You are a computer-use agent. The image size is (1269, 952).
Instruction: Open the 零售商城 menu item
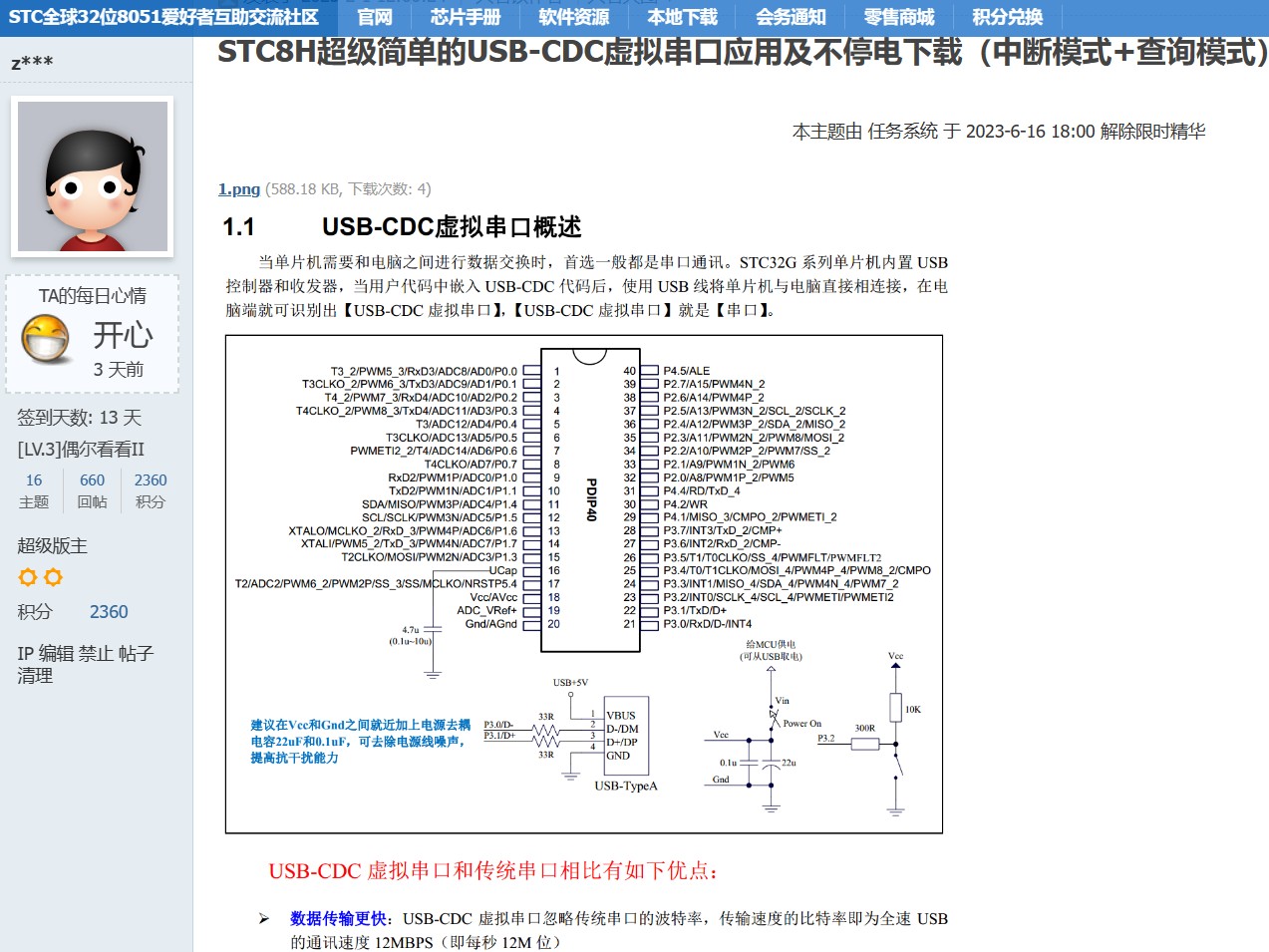point(899,17)
